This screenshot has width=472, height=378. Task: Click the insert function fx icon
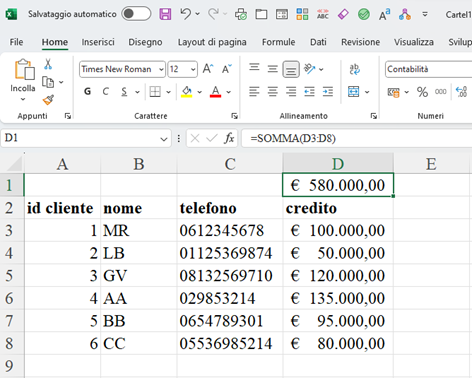click(x=229, y=138)
